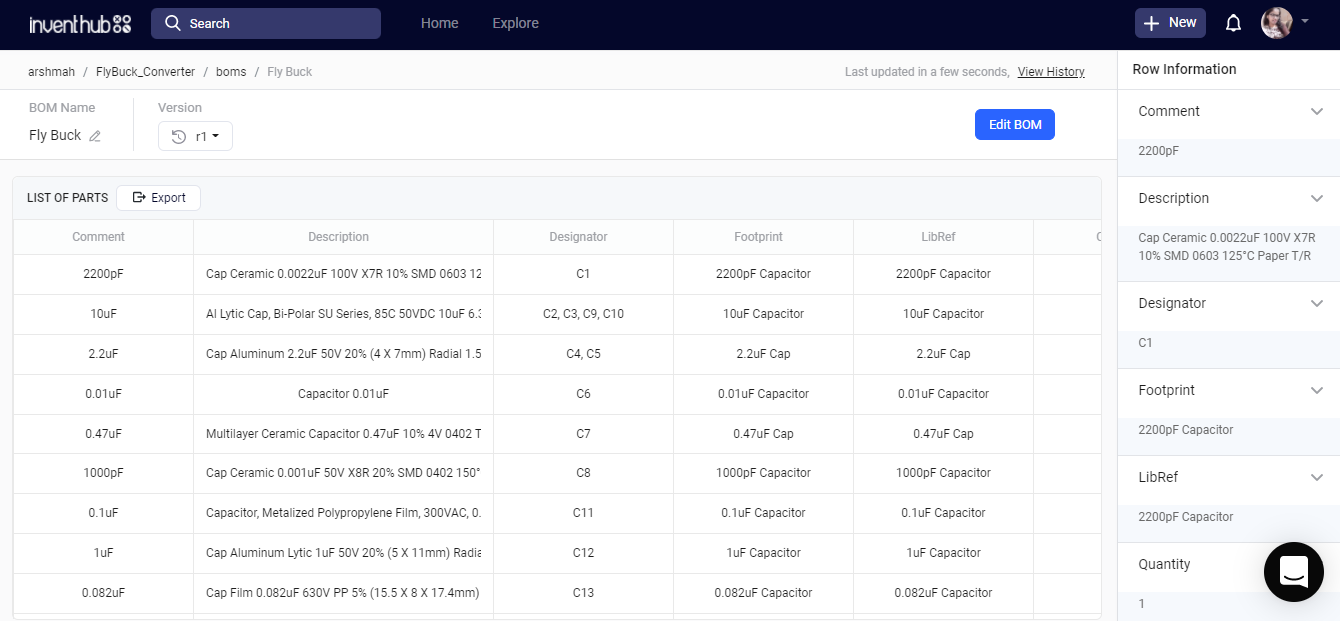Image resolution: width=1340 pixels, height=621 pixels.
Task: Open the r1 version dropdown
Action: (195, 137)
